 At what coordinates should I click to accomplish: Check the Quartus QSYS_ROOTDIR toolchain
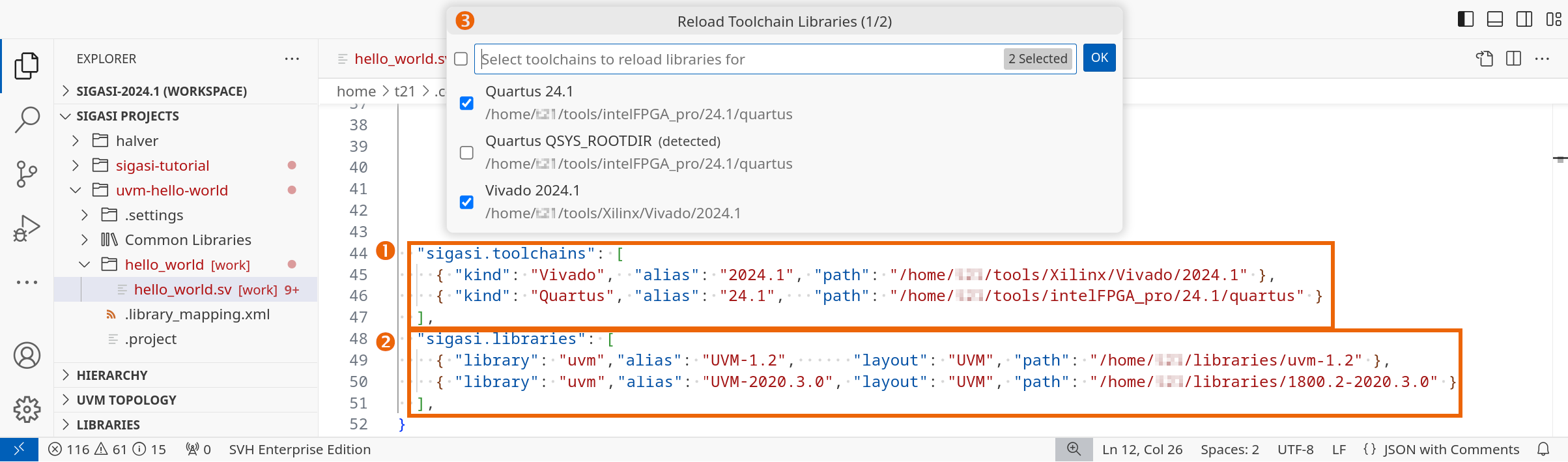click(466, 152)
